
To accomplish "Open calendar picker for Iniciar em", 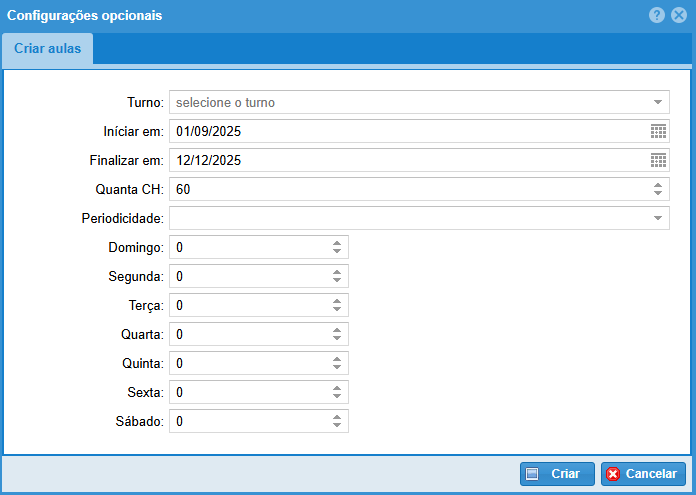I will click(658, 131).
